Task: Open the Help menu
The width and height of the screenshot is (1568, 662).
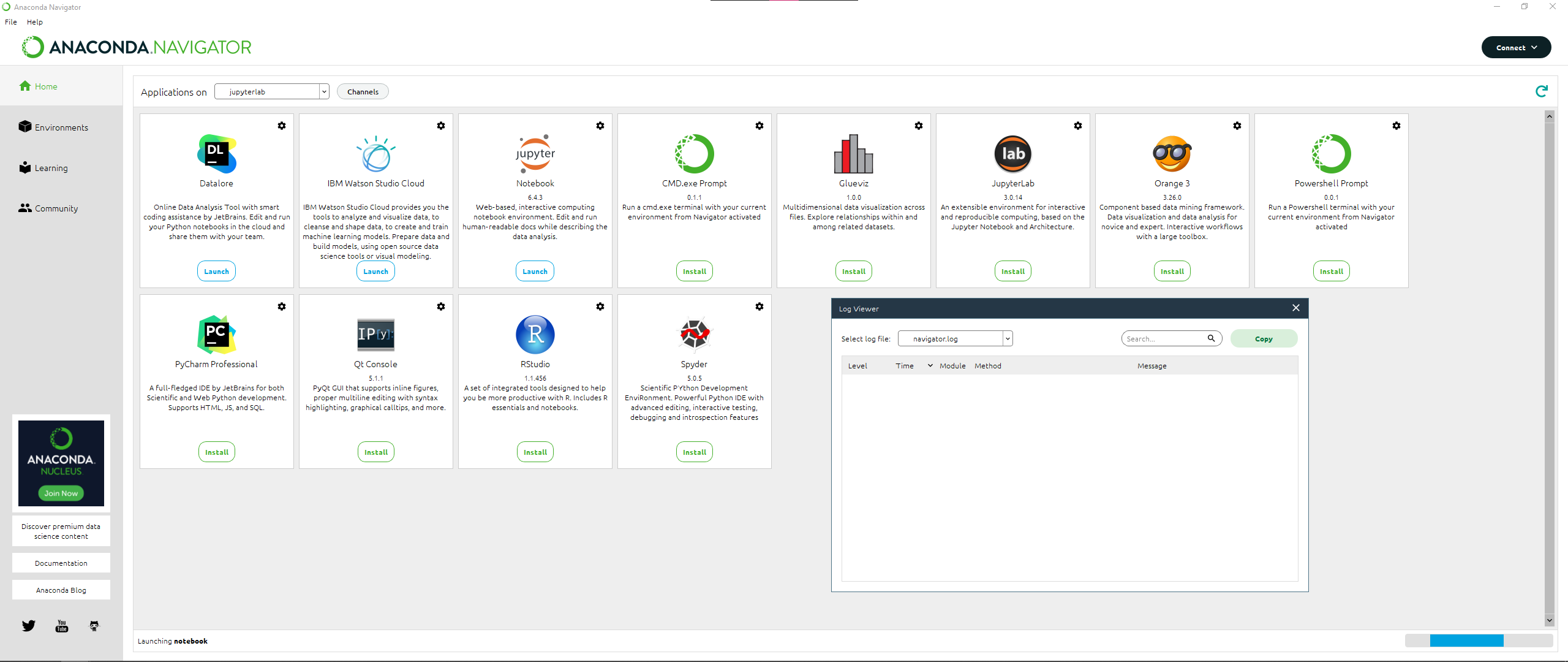Action: [35, 22]
